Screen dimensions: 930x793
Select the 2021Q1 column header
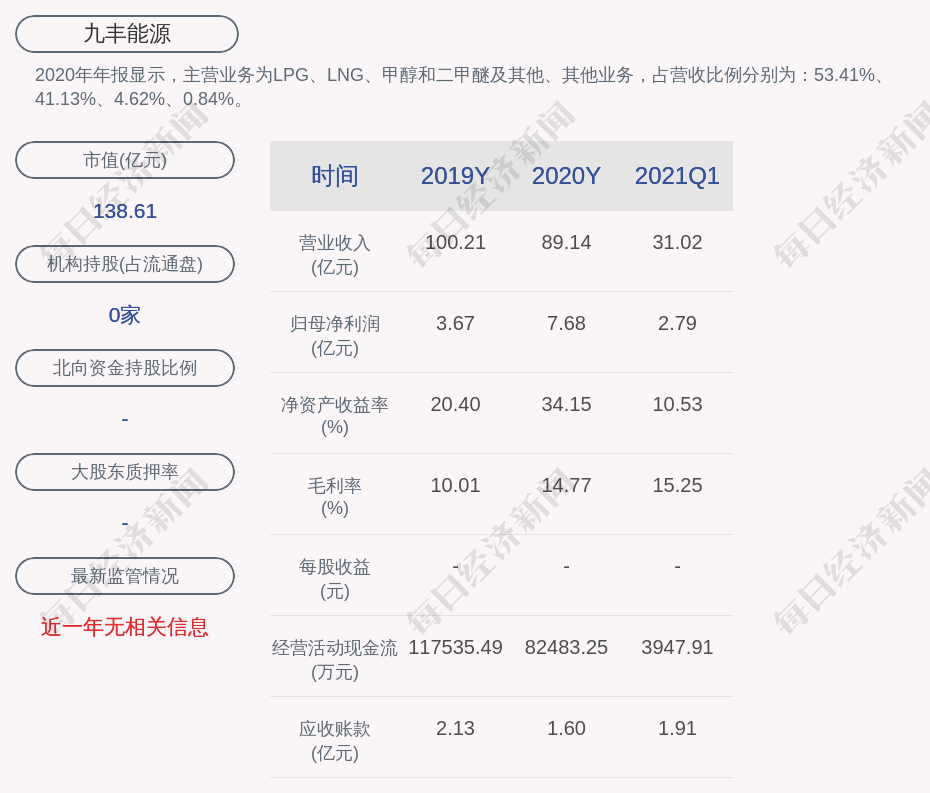tap(677, 176)
